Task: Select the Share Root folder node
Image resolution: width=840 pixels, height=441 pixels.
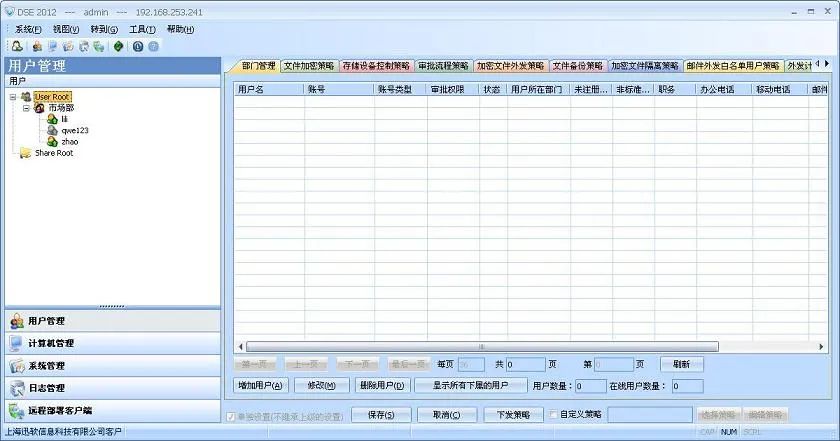Action: [54, 153]
